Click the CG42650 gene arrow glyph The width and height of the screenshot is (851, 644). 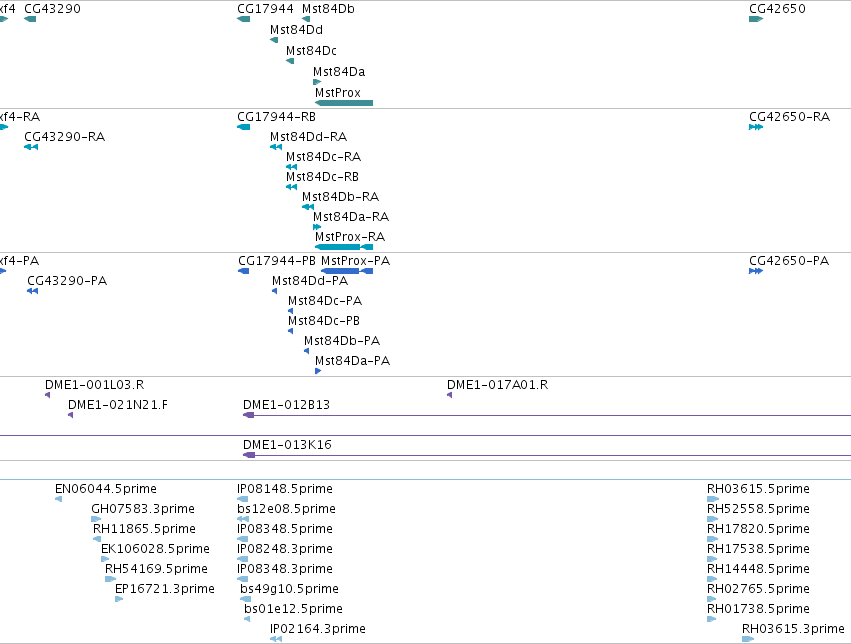(756, 19)
